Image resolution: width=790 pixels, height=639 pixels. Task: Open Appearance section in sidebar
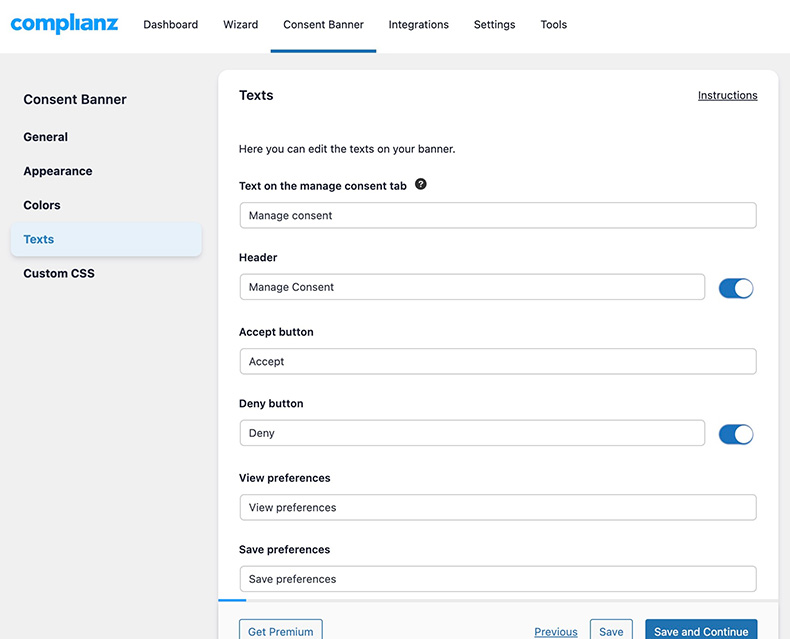[58, 171]
